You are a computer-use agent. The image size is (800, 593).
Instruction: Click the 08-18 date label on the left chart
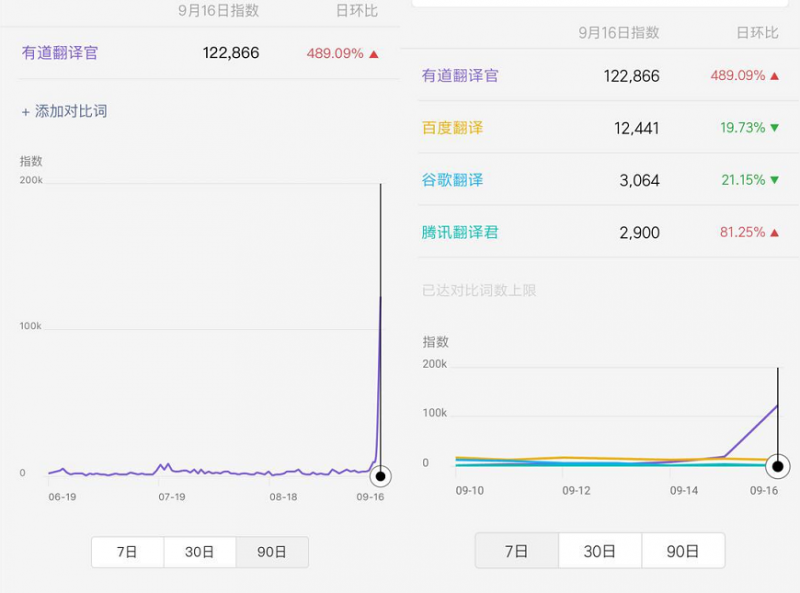tap(283, 497)
